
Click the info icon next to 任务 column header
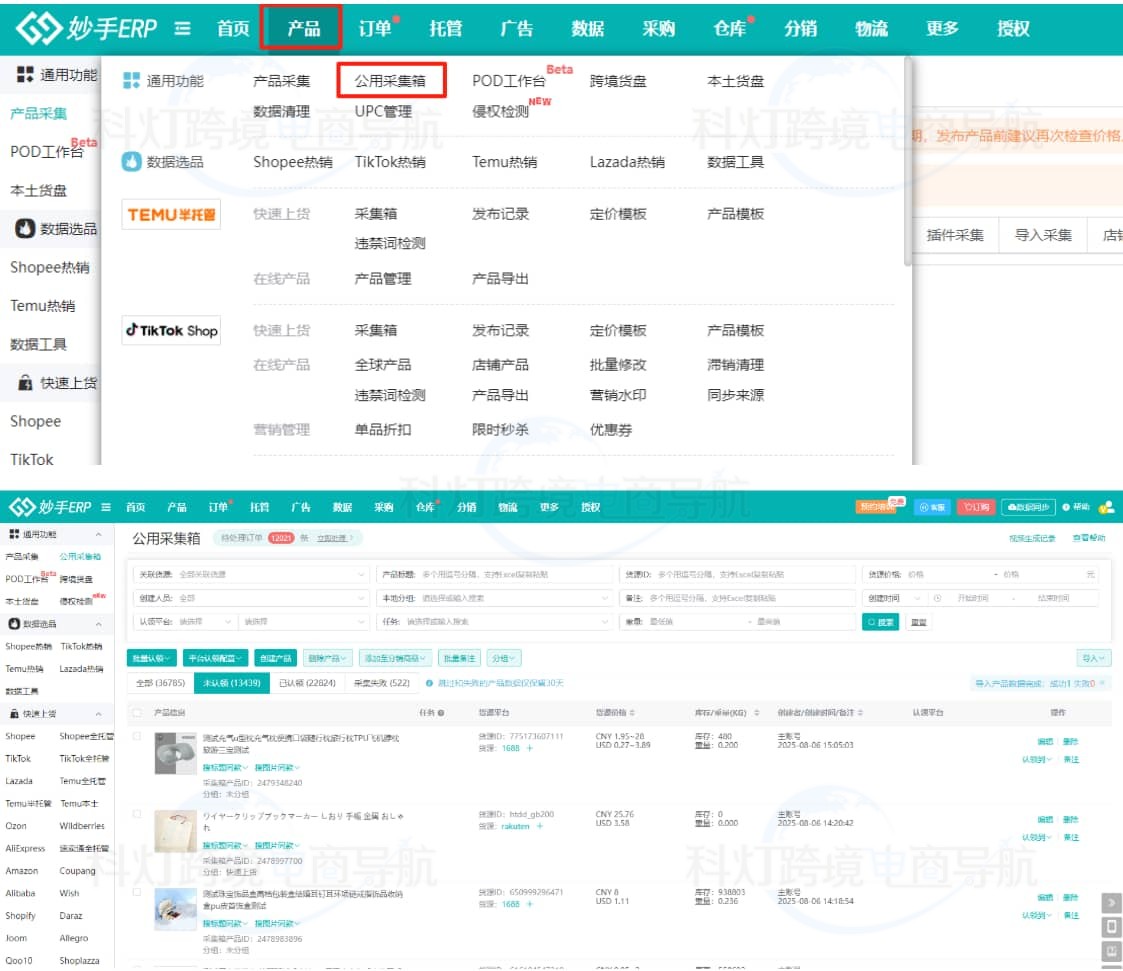(x=441, y=713)
